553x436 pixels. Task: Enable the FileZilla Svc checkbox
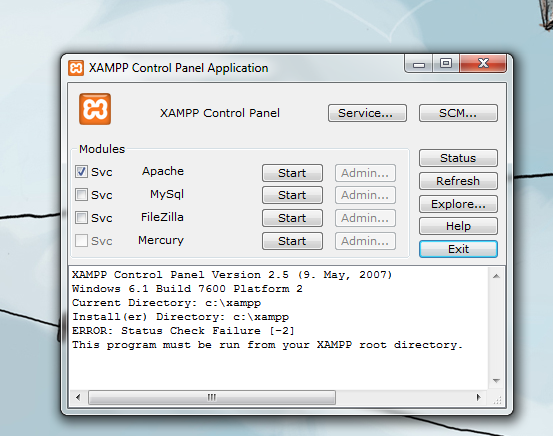pos(81,217)
